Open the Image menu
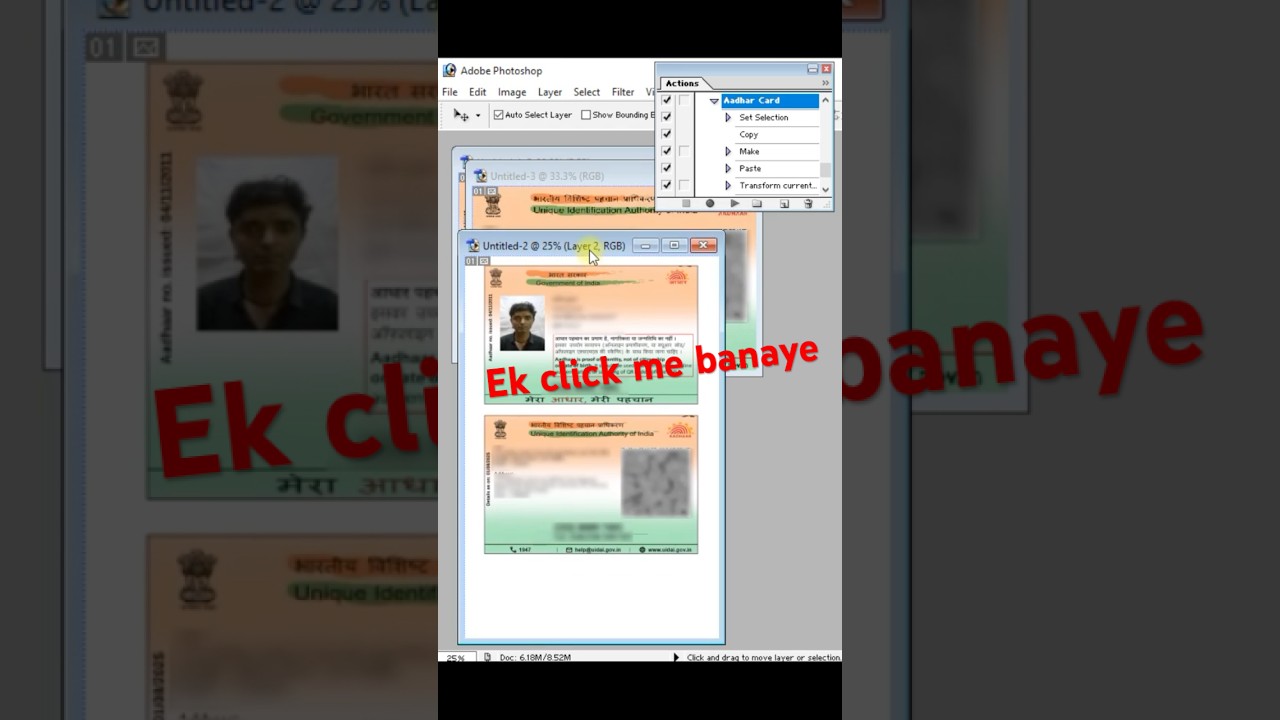Screen dimensions: 1280x720 pos(512,92)
